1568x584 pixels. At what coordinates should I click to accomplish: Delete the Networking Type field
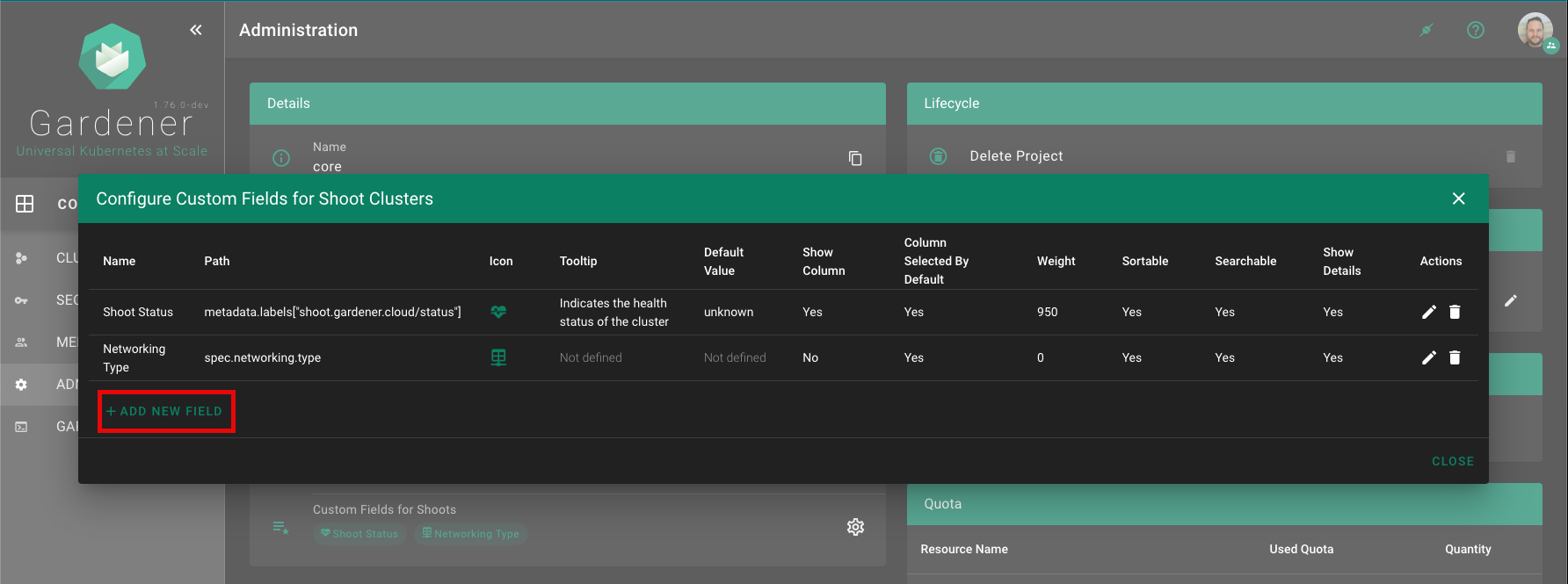click(x=1455, y=357)
